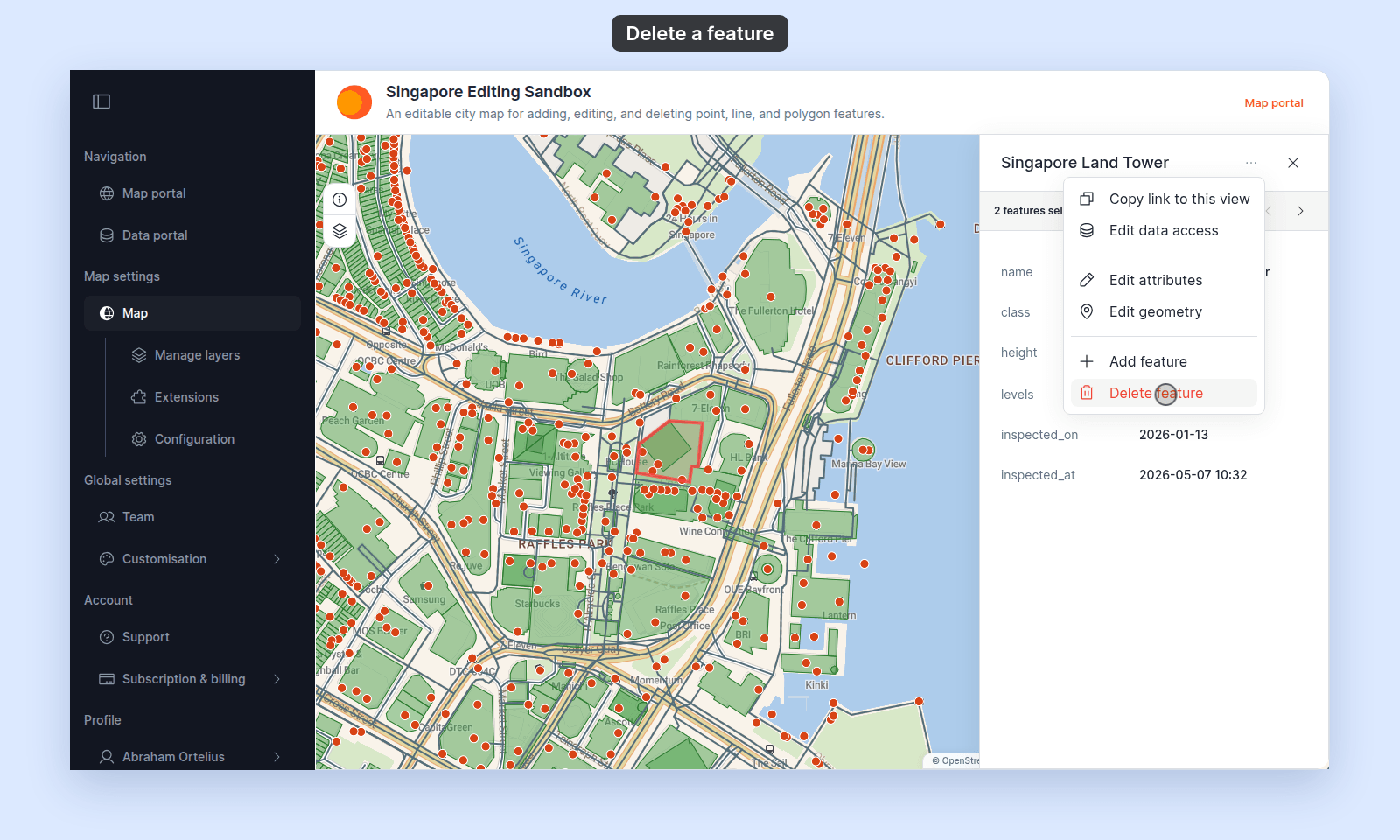Open the three-dot more options menu
This screenshot has height=840, width=1400.
(1251, 163)
